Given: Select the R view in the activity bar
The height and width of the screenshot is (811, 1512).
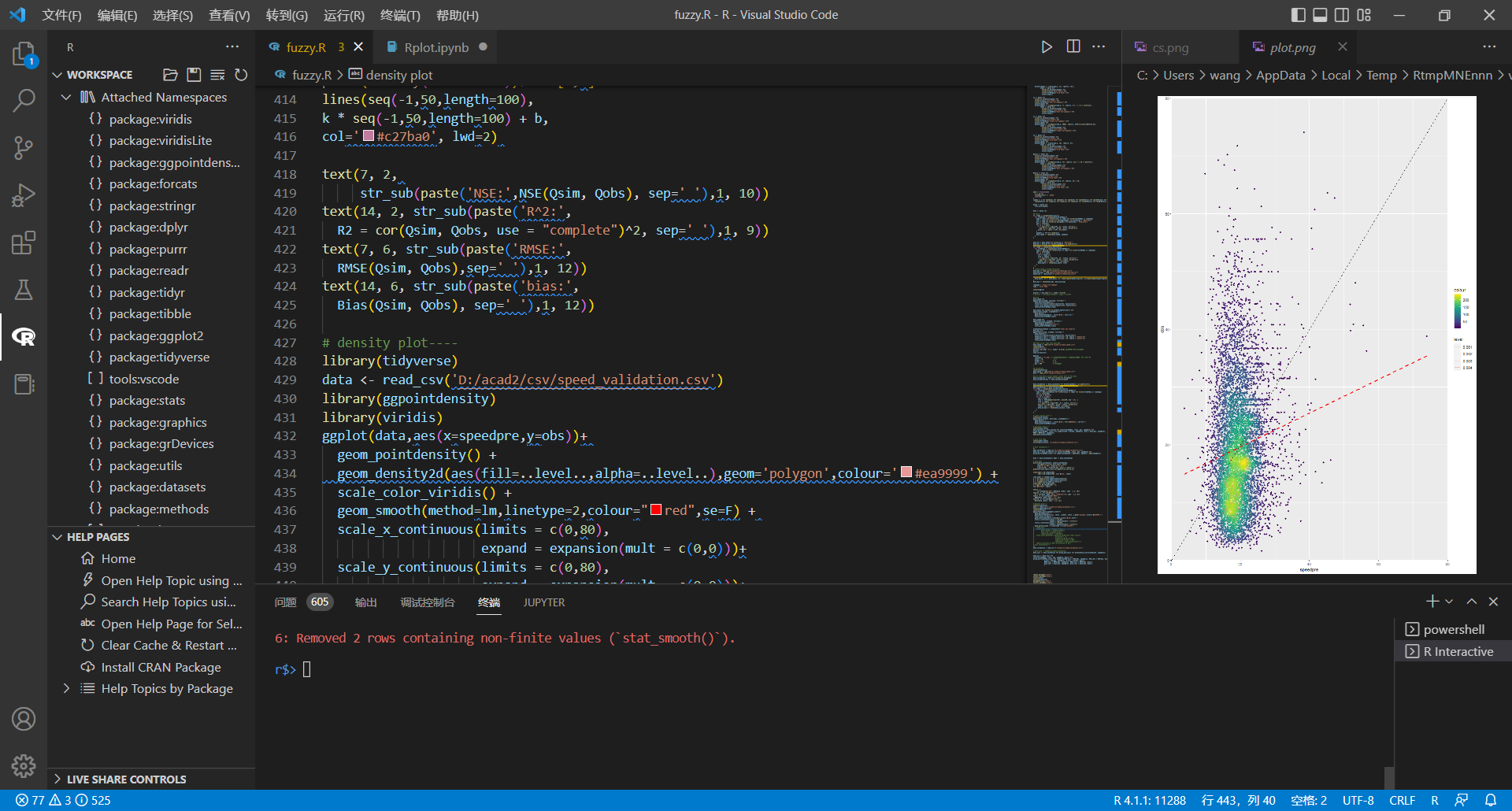Looking at the screenshot, I should [24, 336].
